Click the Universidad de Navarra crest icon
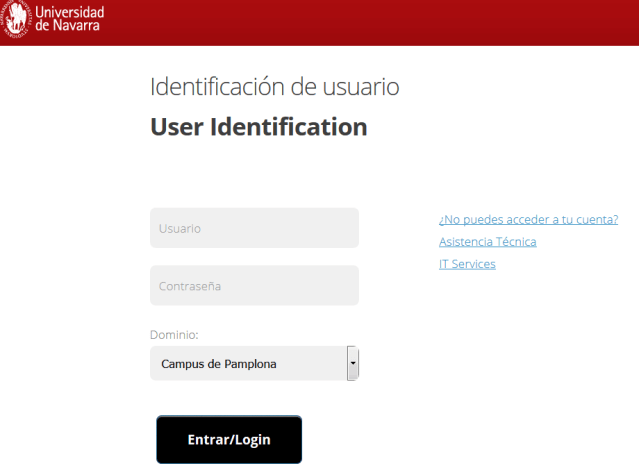 tap(16, 18)
